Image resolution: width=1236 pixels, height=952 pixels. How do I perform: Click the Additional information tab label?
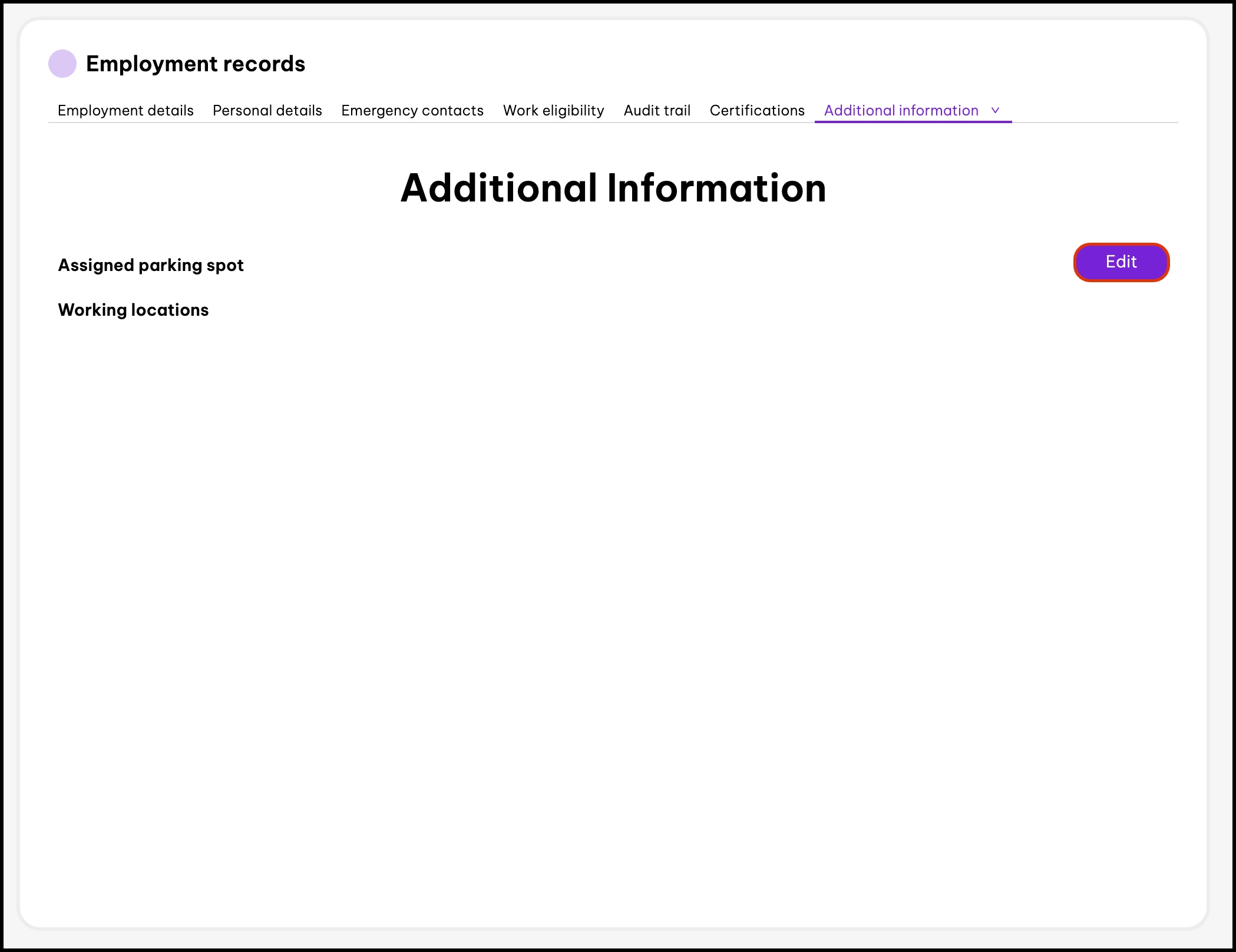tap(901, 110)
